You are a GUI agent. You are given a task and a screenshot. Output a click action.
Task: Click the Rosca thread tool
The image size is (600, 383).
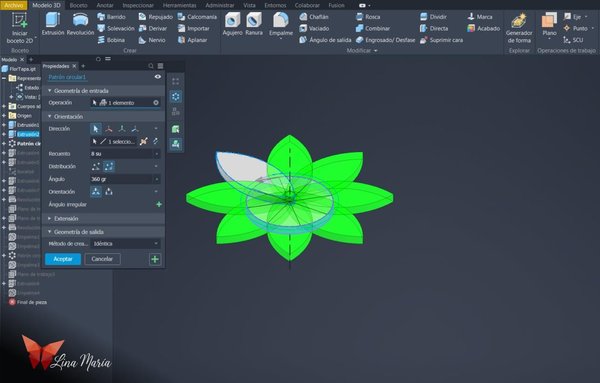coord(368,17)
